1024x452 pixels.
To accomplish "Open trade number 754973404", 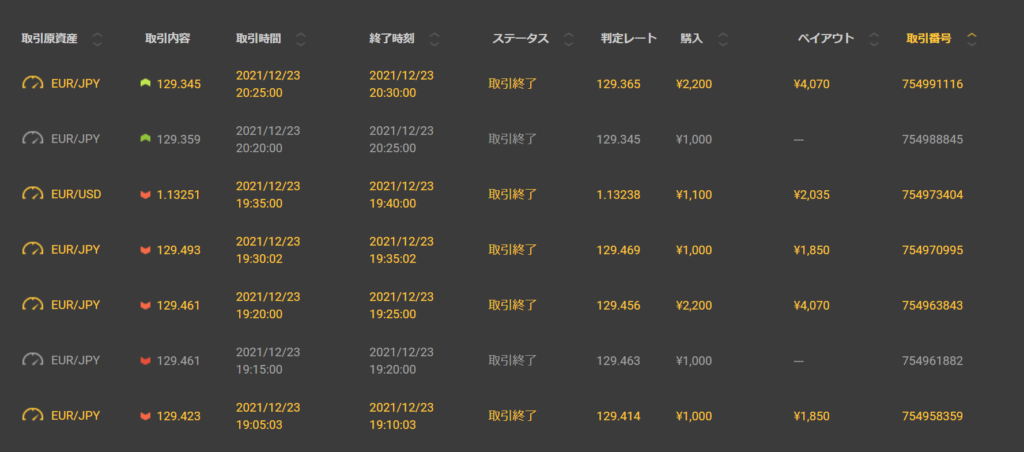I will [932, 195].
